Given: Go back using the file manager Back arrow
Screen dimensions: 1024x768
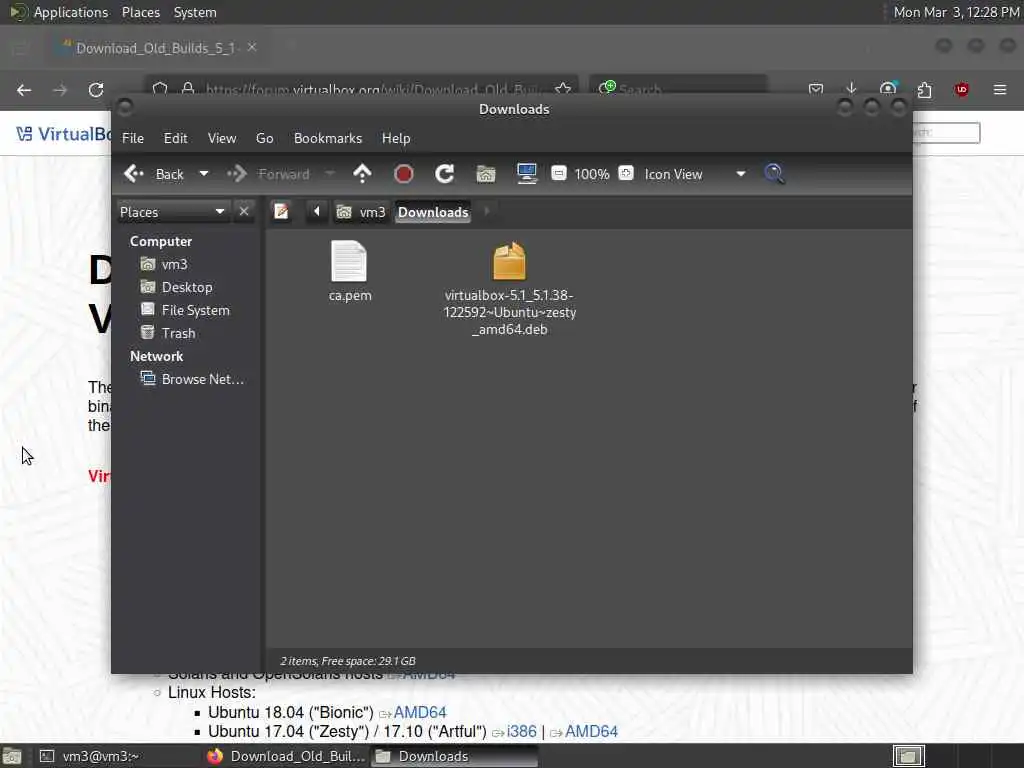Looking at the screenshot, I should 154,174.
